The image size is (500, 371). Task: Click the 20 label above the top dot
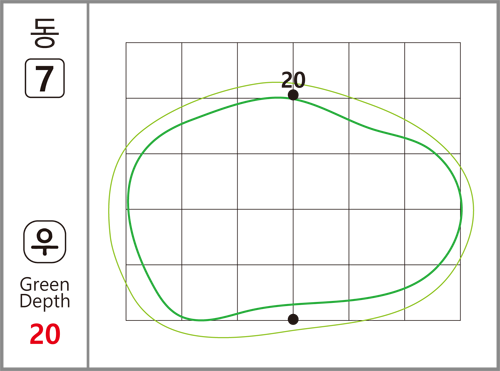click(293, 80)
